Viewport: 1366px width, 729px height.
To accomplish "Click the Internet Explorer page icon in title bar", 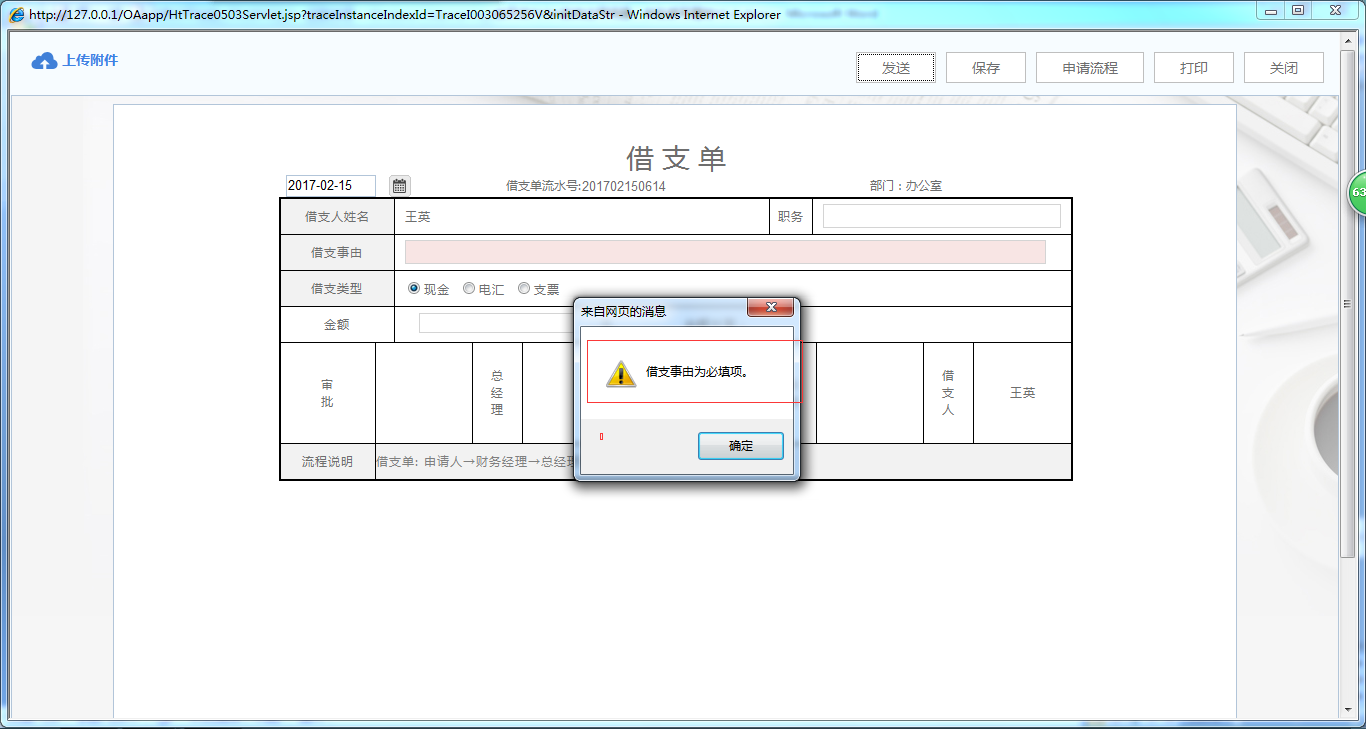I will tap(15, 14).
